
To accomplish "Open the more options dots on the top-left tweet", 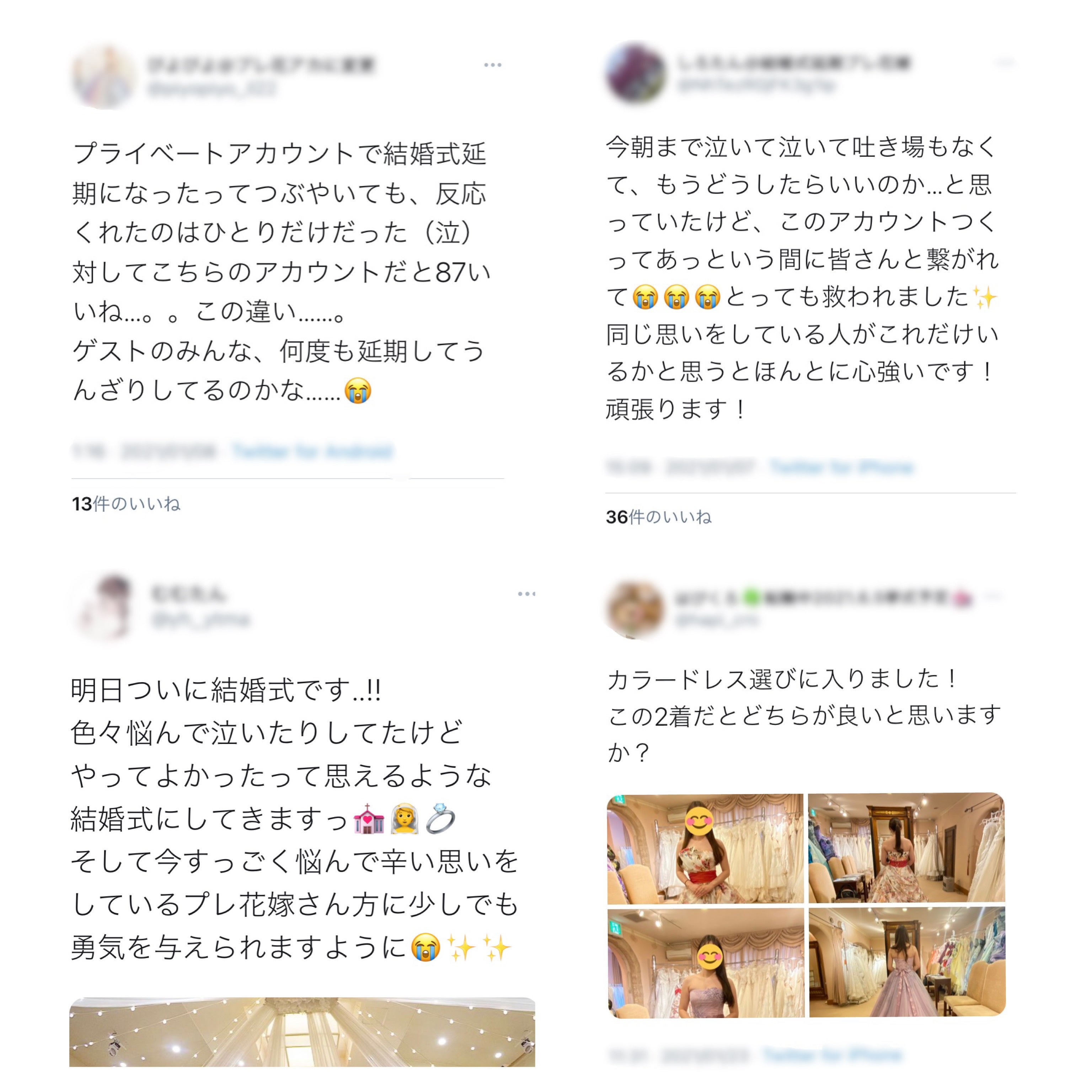I will pyautogui.click(x=492, y=65).
